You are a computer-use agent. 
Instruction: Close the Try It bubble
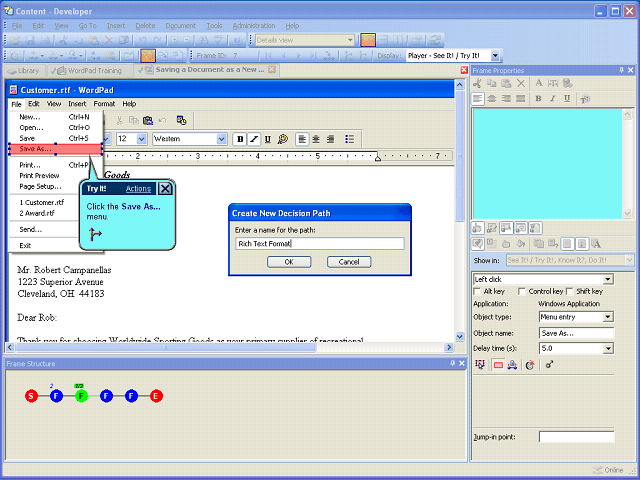[x=165, y=189]
